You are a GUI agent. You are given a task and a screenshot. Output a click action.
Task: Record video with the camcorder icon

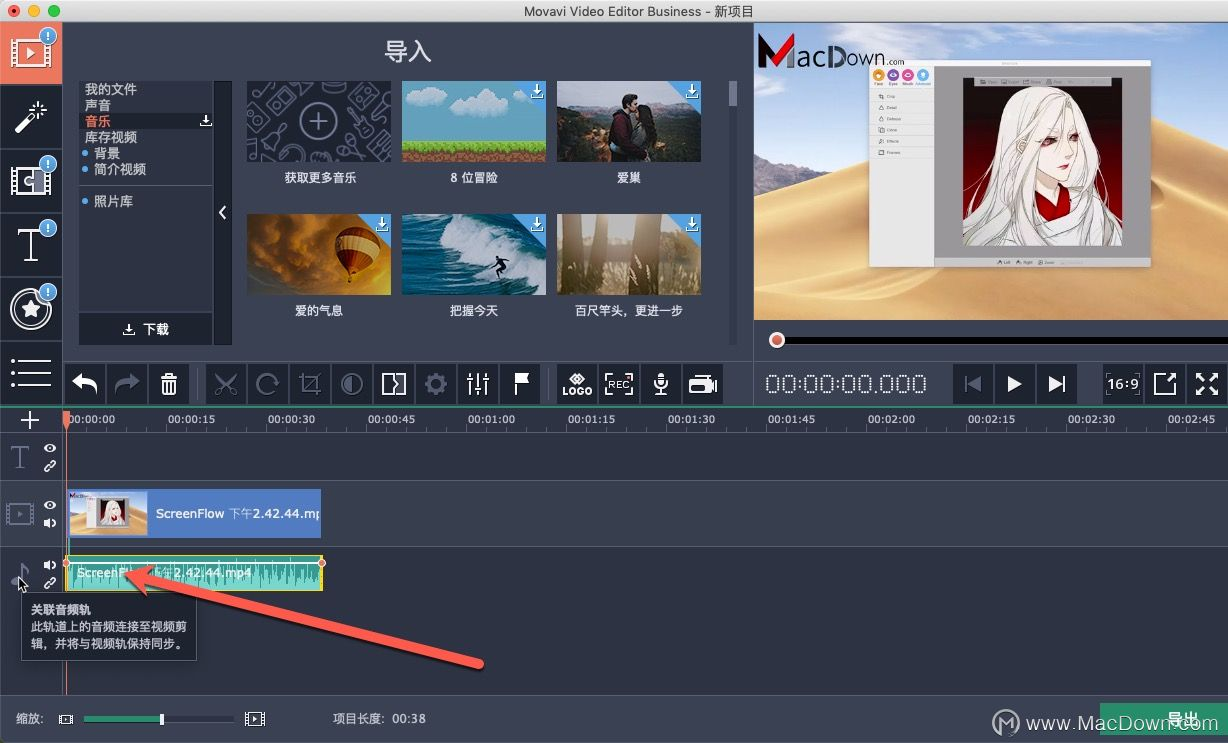pos(703,383)
